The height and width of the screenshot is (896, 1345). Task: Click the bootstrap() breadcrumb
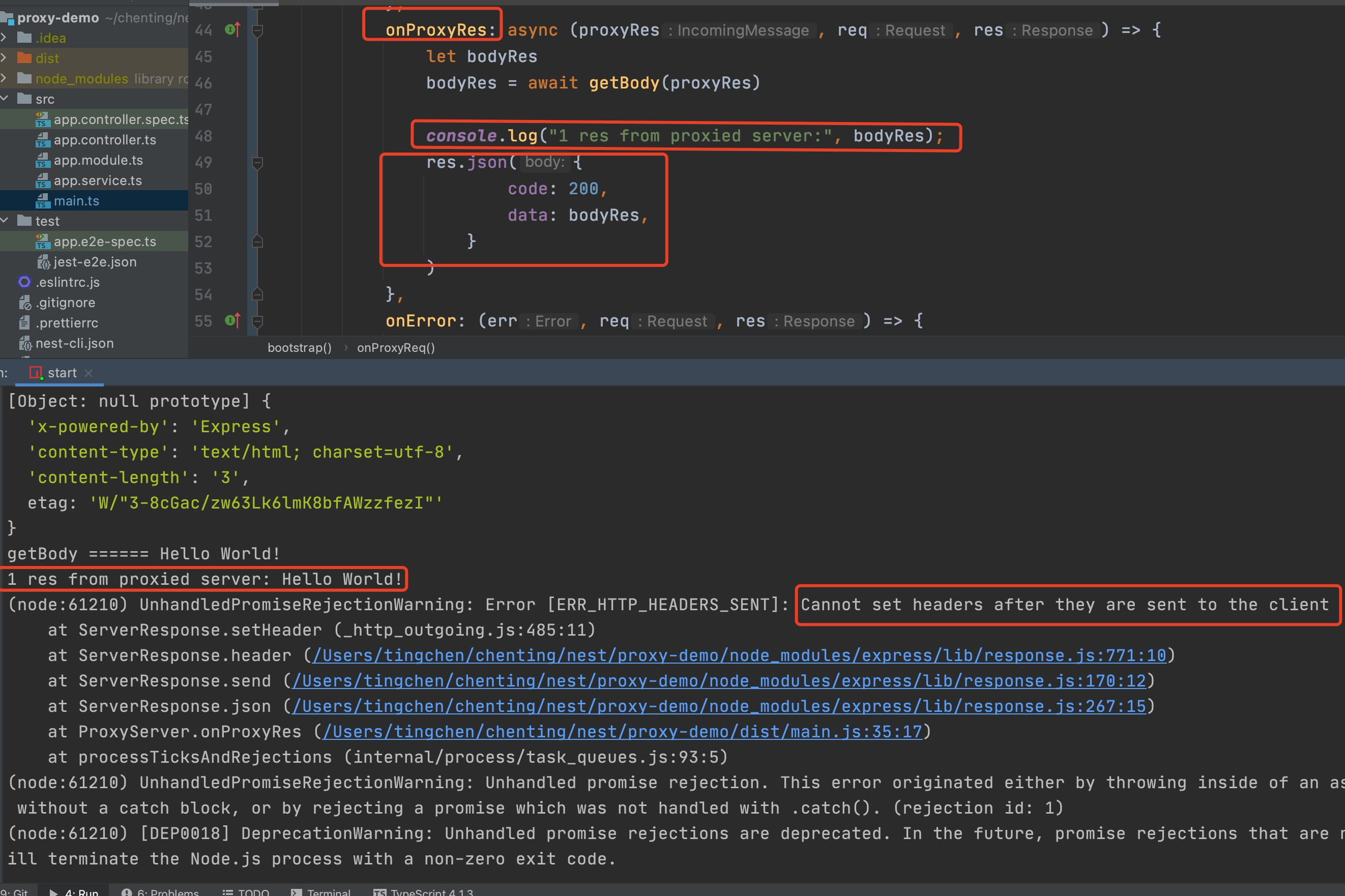click(300, 347)
